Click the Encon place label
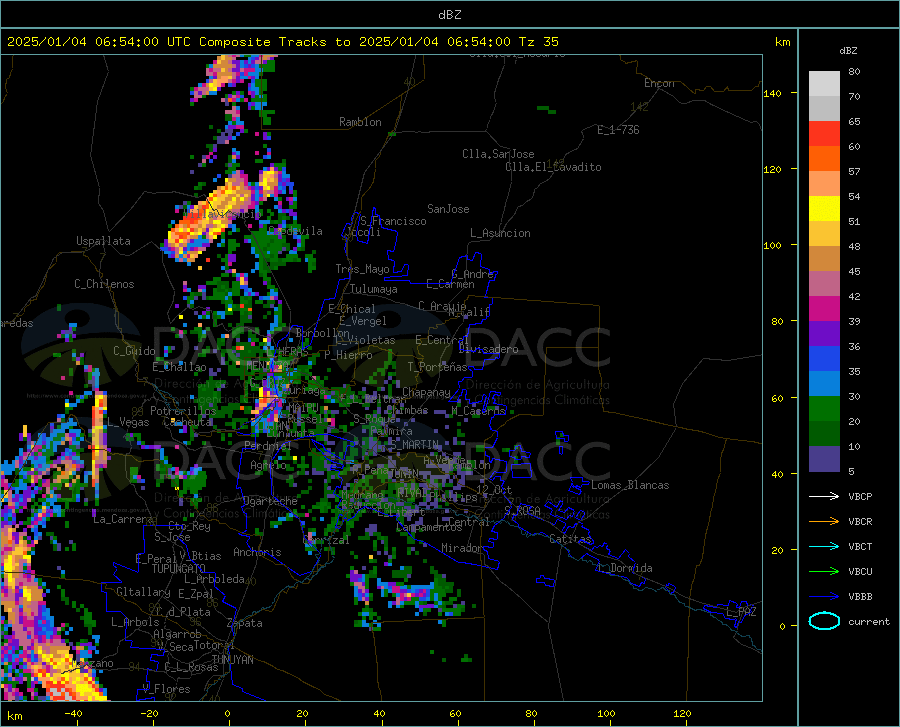Screen dimensions: 900x727 pos(659,83)
